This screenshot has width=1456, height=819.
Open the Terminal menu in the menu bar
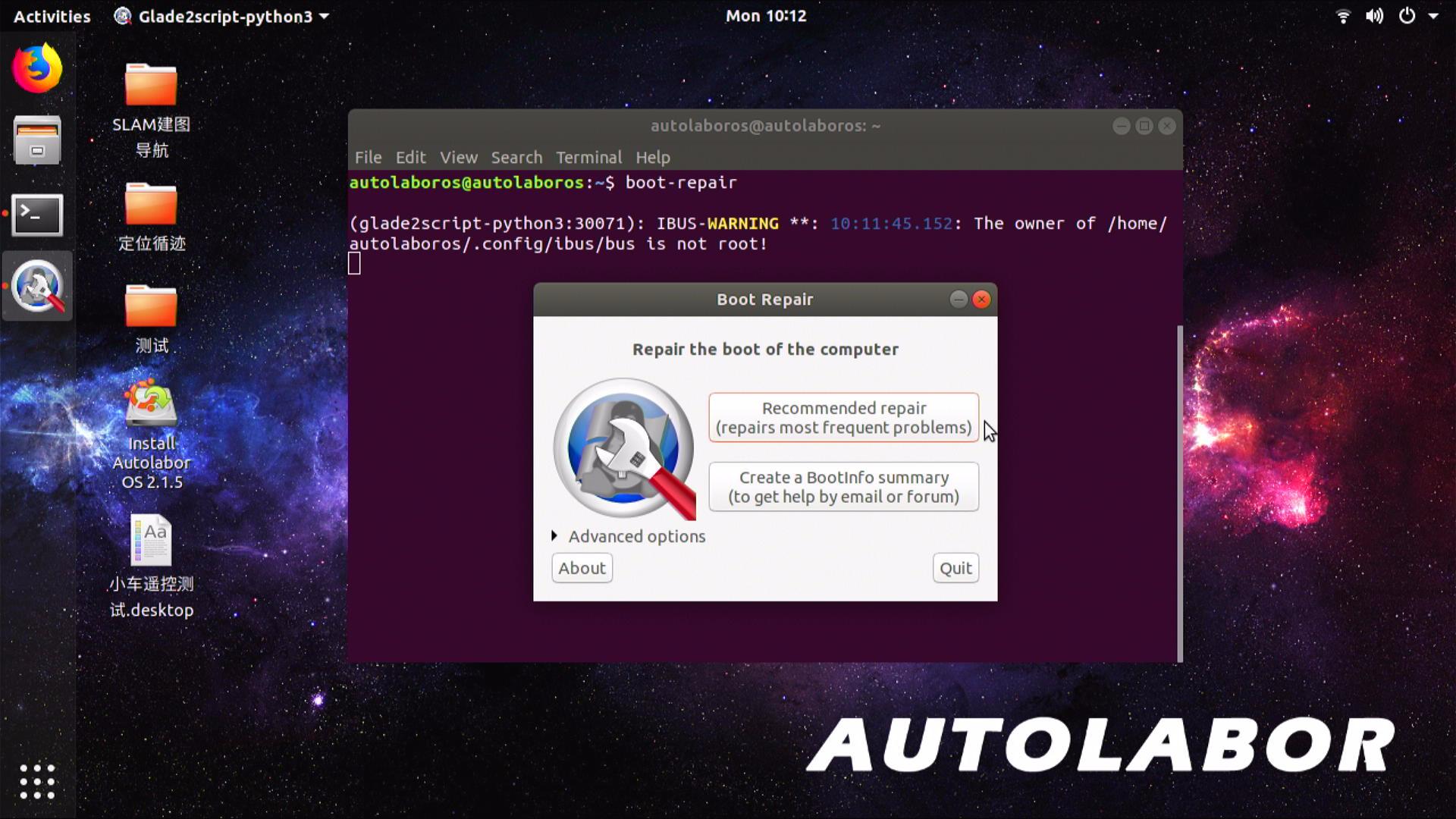[x=588, y=157]
